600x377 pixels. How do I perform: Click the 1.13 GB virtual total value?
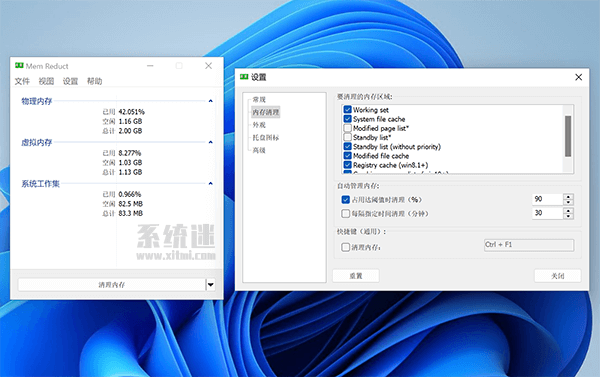point(130,172)
